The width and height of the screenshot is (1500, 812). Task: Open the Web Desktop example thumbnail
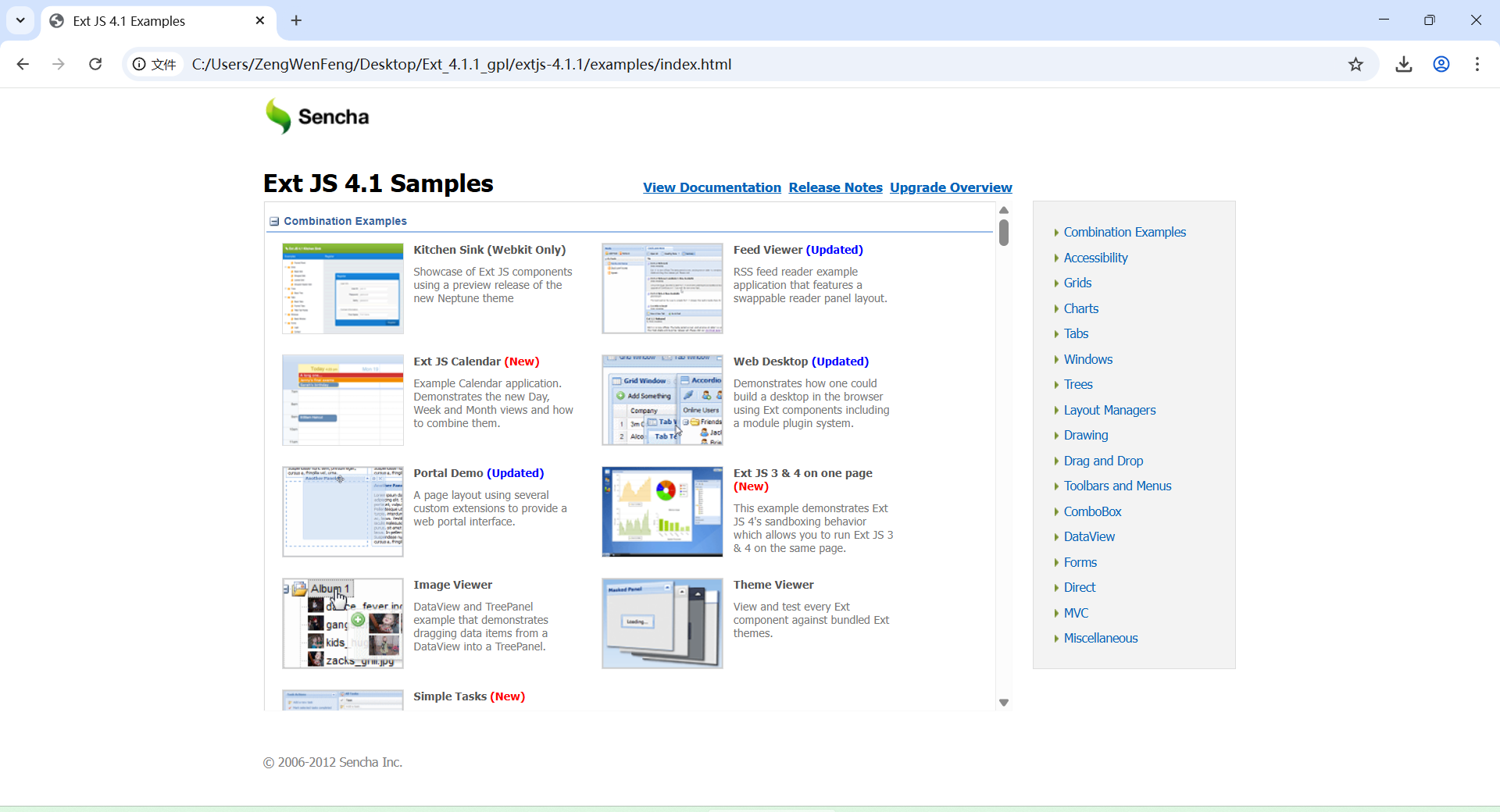662,400
